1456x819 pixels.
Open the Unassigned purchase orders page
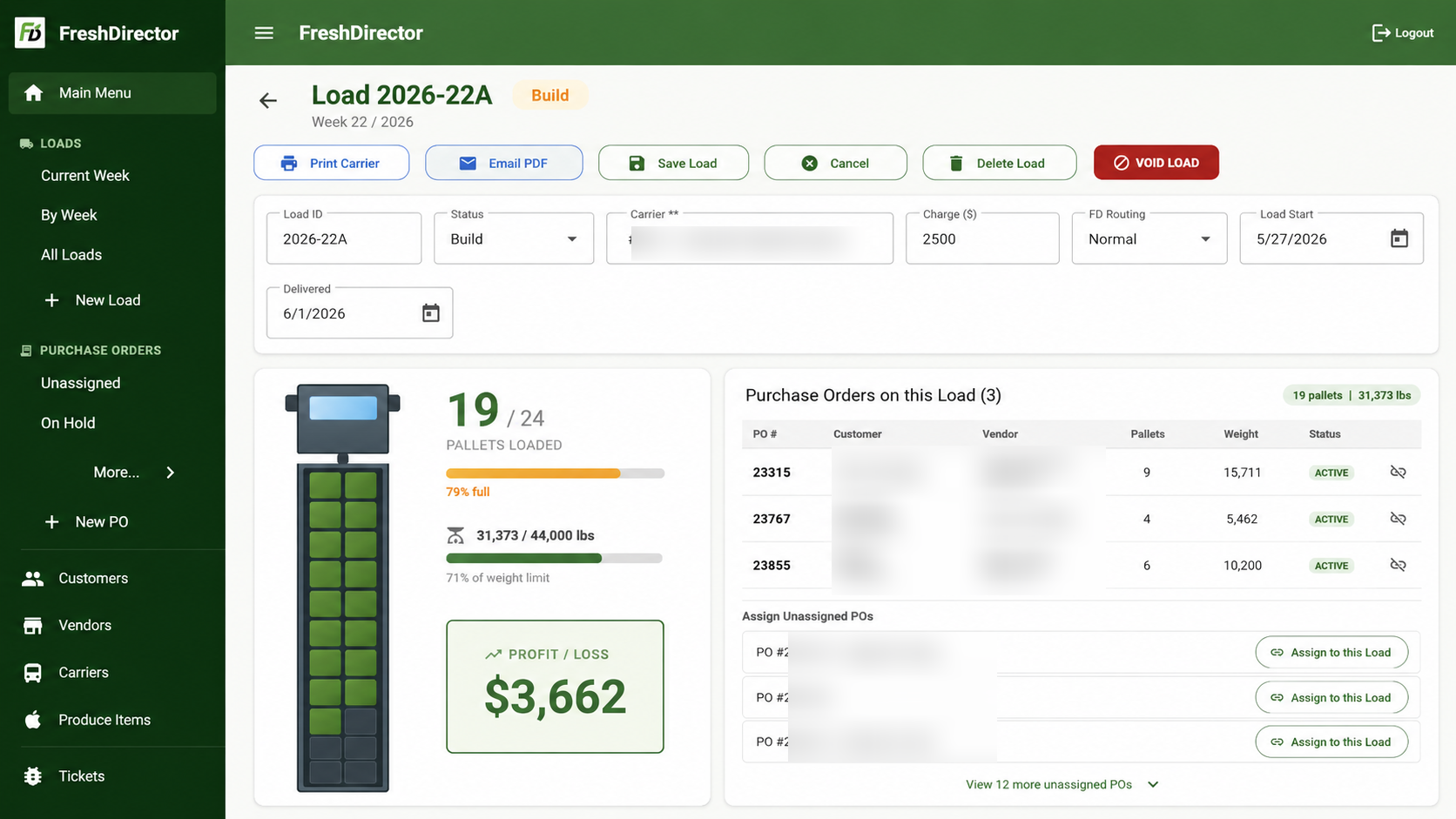[81, 383]
